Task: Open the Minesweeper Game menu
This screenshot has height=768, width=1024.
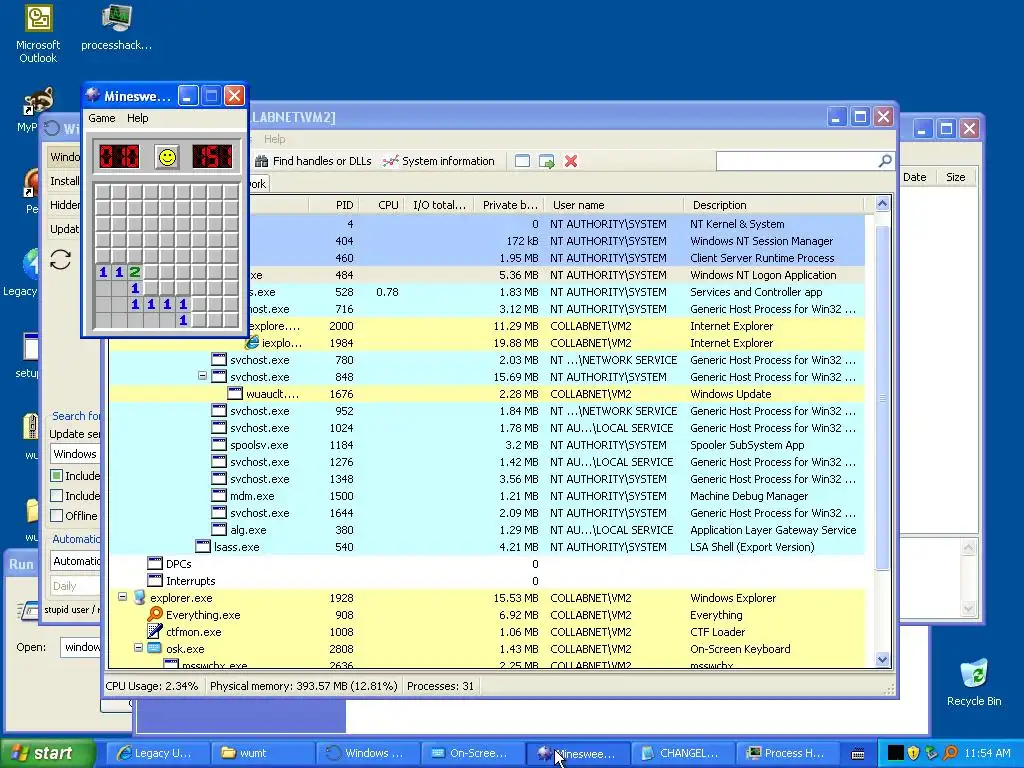Action: 102,118
